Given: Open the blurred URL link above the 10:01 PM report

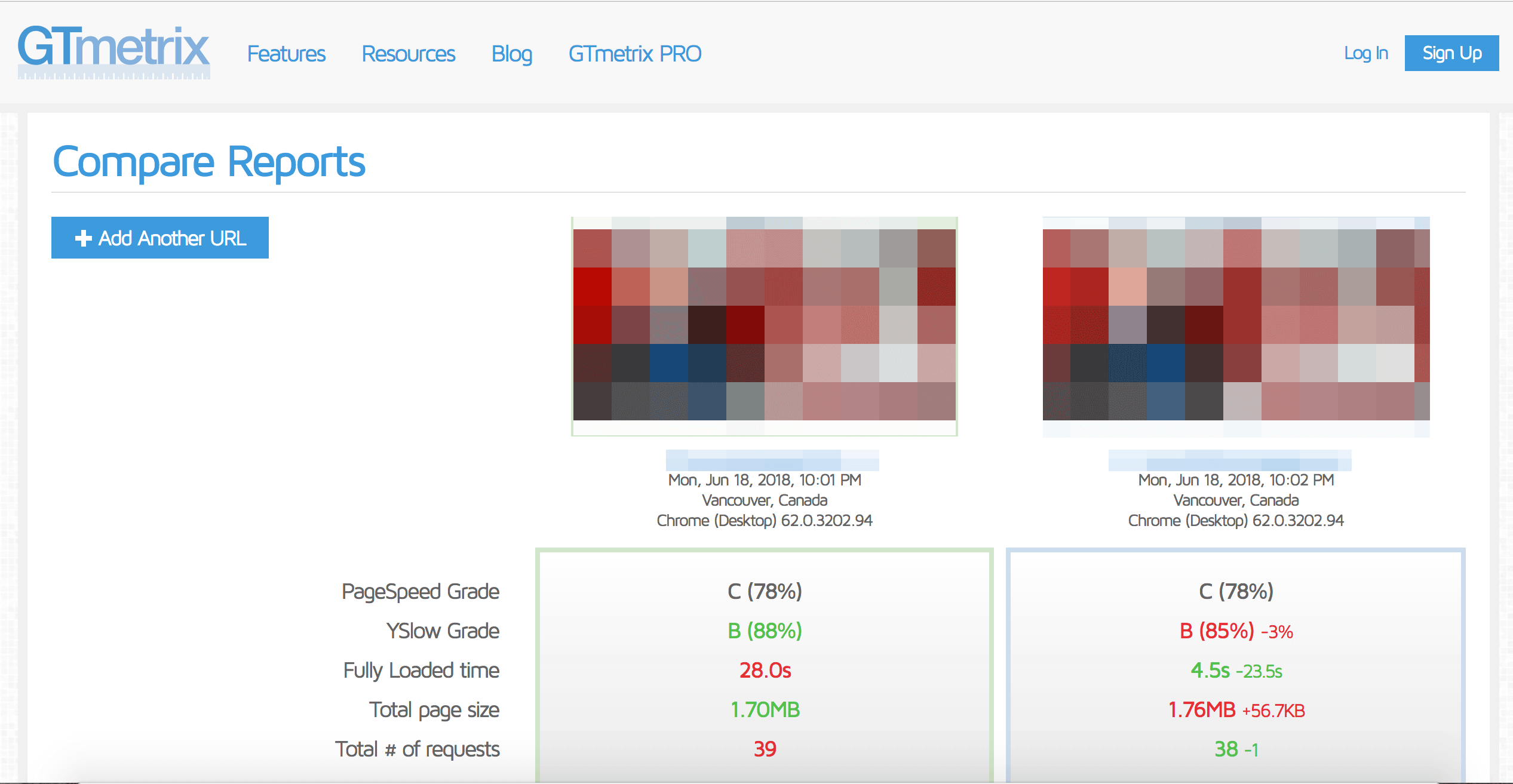Looking at the screenshot, I should [x=772, y=460].
